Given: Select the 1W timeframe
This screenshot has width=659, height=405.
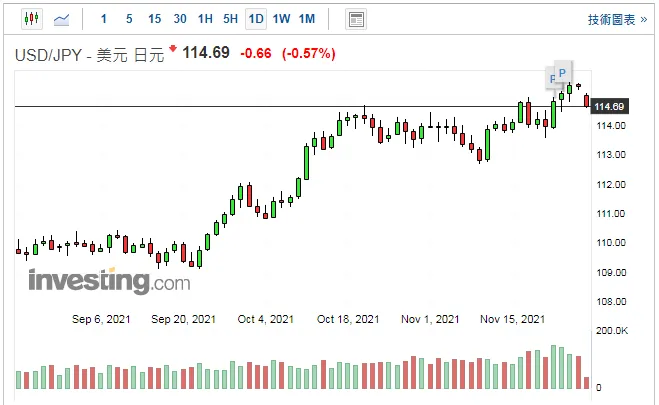Looking at the screenshot, I should tap(281, 19).
